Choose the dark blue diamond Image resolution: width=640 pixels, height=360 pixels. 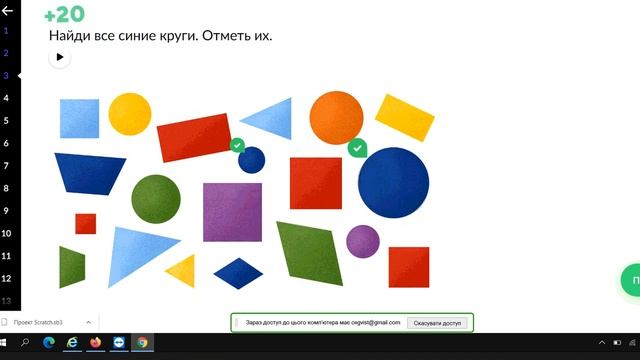[x=238, y=273]
